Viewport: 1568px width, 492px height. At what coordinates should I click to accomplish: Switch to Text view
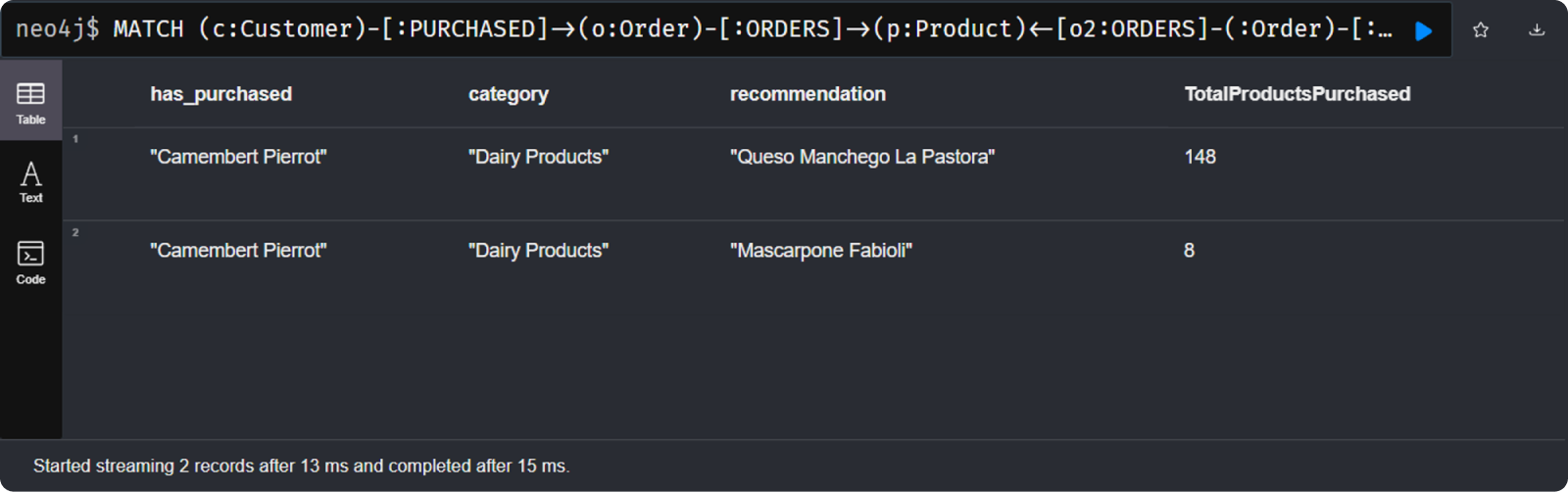pyautogui.click(x=30, y=181)
